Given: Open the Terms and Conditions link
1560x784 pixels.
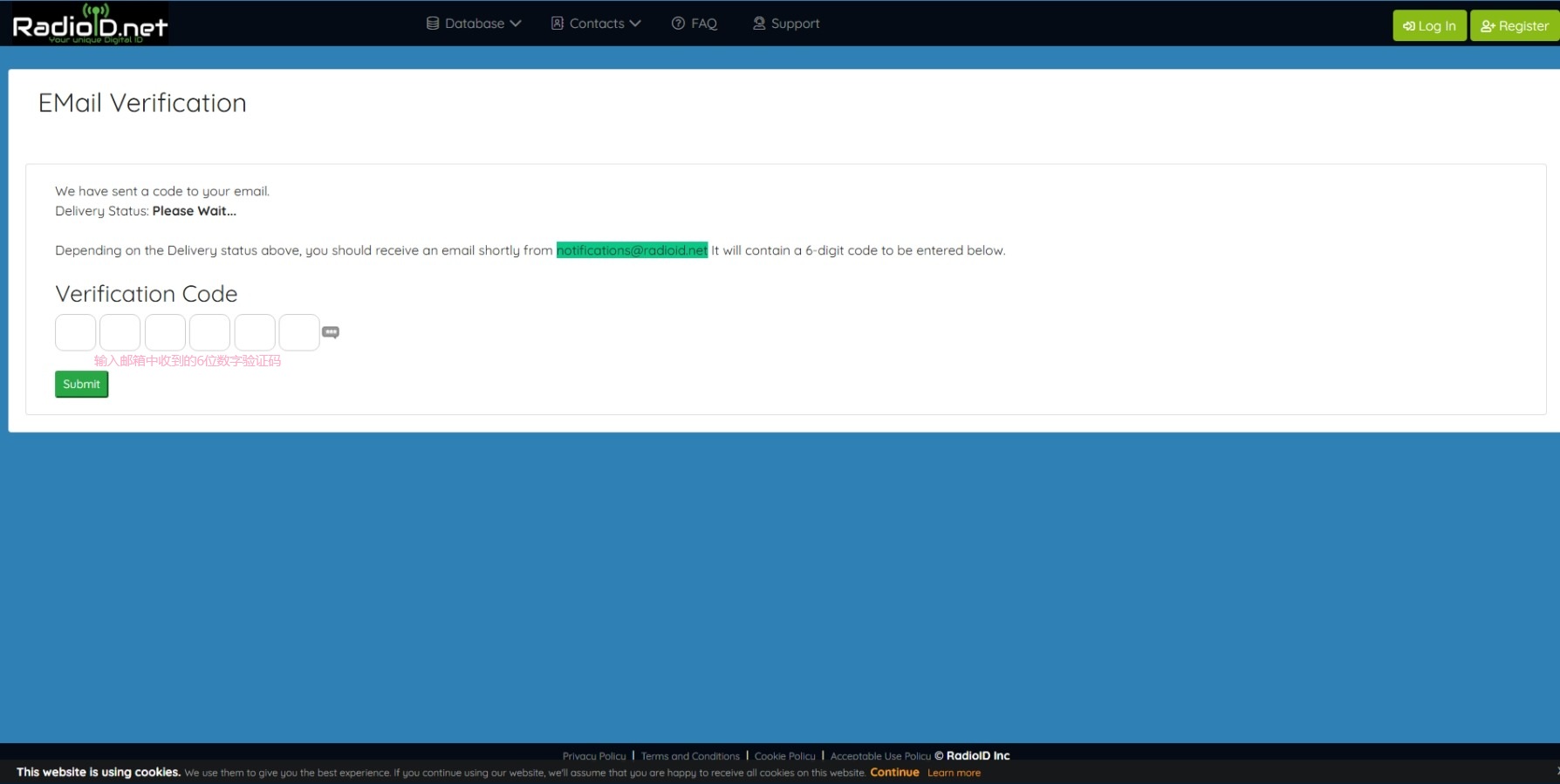Looking at the screenshot, I should click(x=690, y=756).
